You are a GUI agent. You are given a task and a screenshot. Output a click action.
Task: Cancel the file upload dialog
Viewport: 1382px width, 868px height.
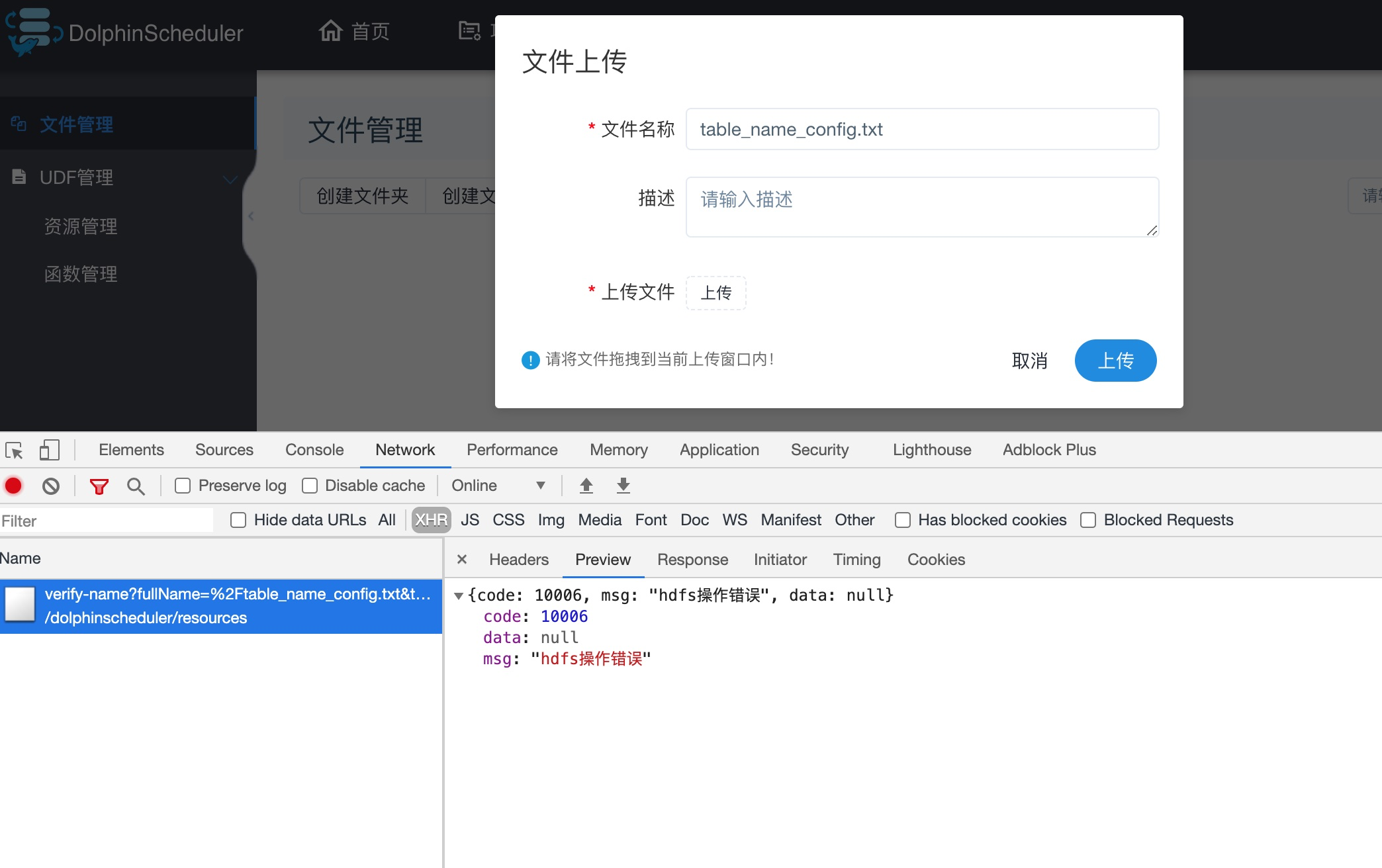click(x=1029, y=361)
